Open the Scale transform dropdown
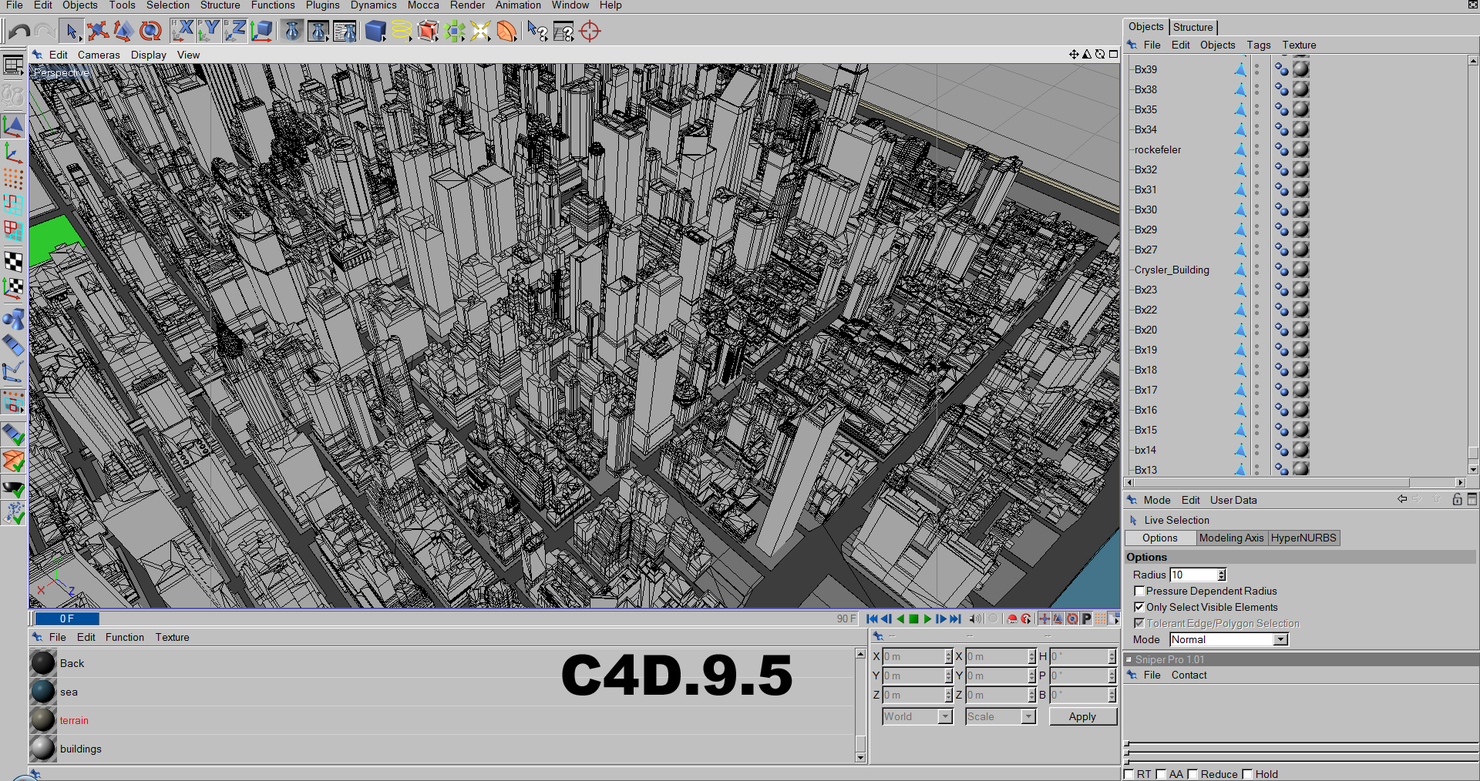This screenshot has height=781, width=1480. point(999,716)
